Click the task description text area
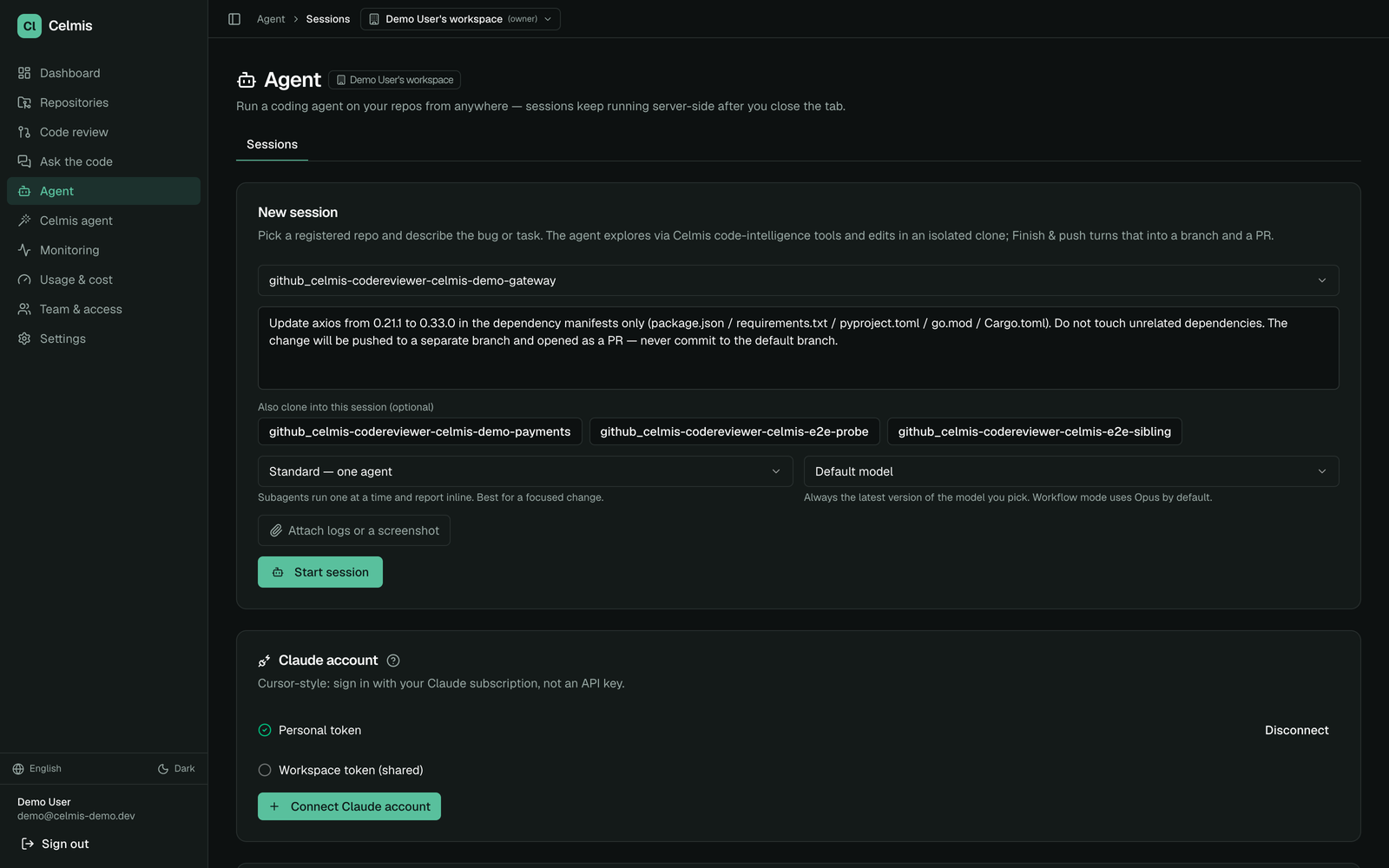The image size is (1389, 868). pos(798,348)
